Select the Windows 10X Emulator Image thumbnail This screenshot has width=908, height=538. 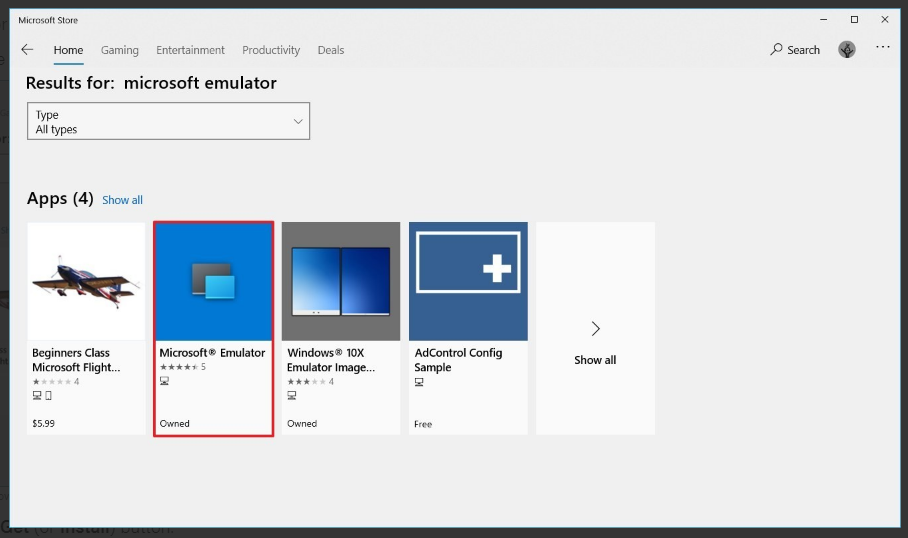coord(341,282)
